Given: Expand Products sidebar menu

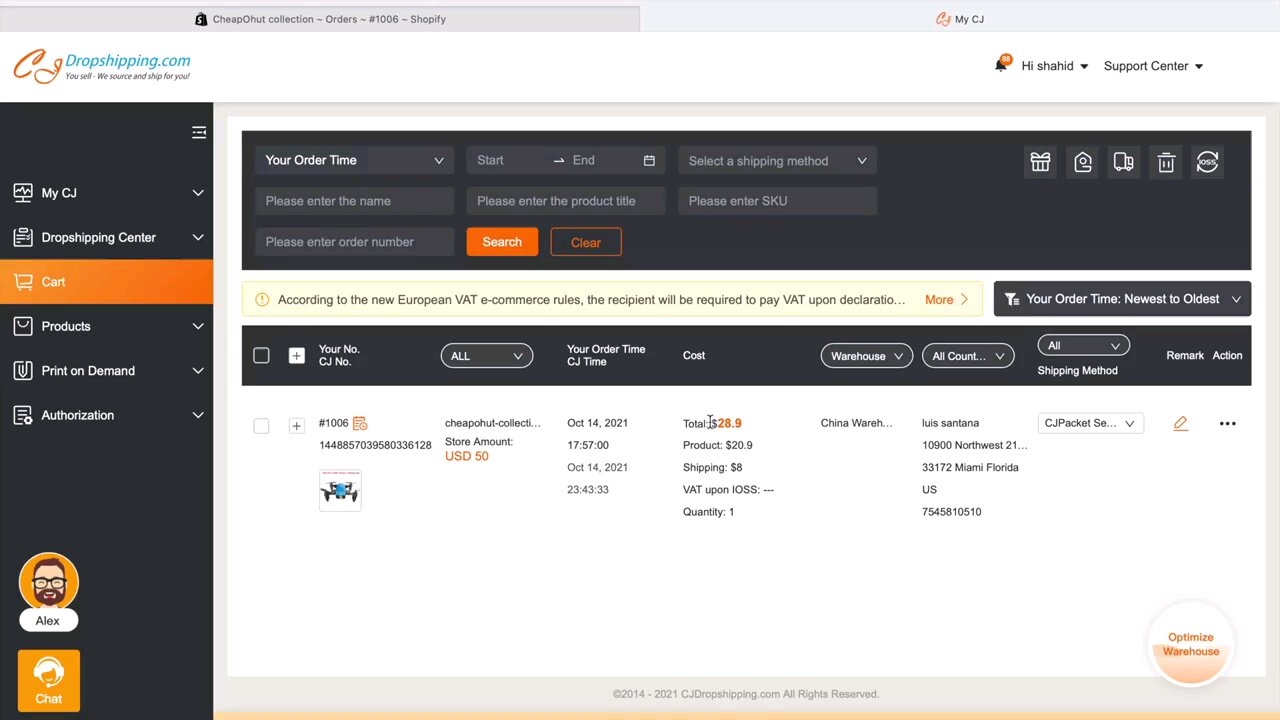Looking at the screenshot, I should click(106, 326).
